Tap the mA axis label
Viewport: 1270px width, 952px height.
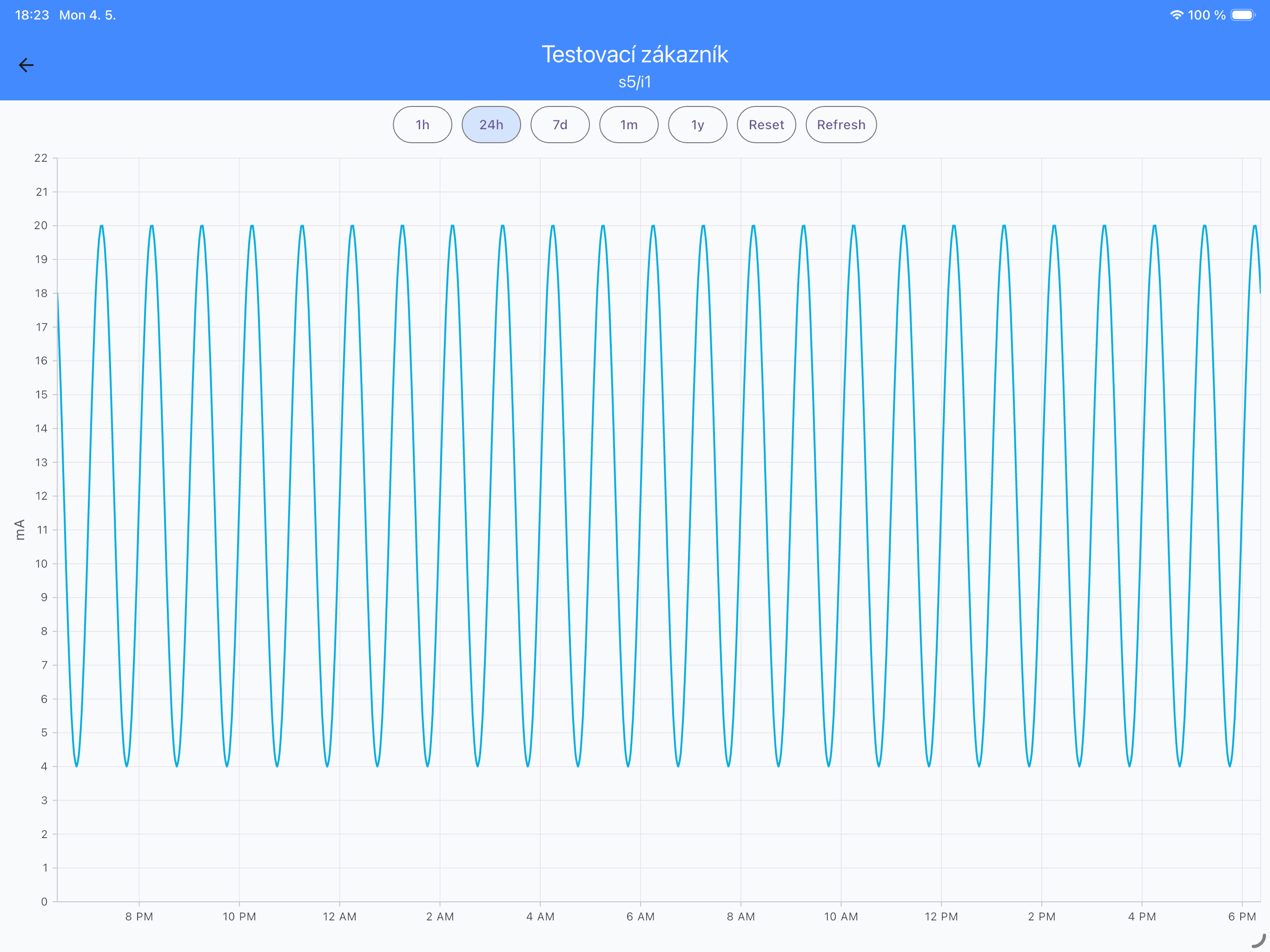point(20,529)
